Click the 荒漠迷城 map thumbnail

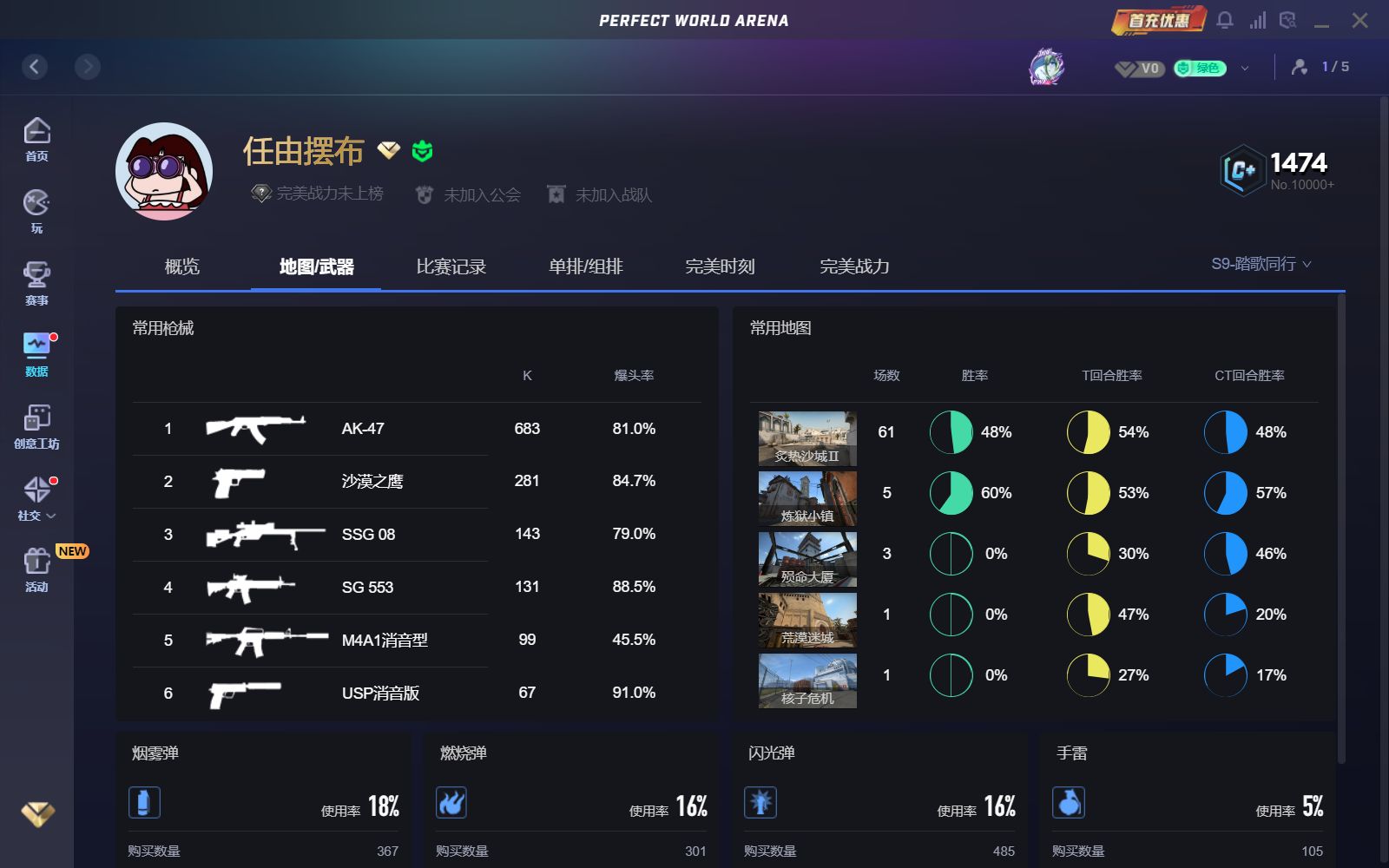[807, 621]
